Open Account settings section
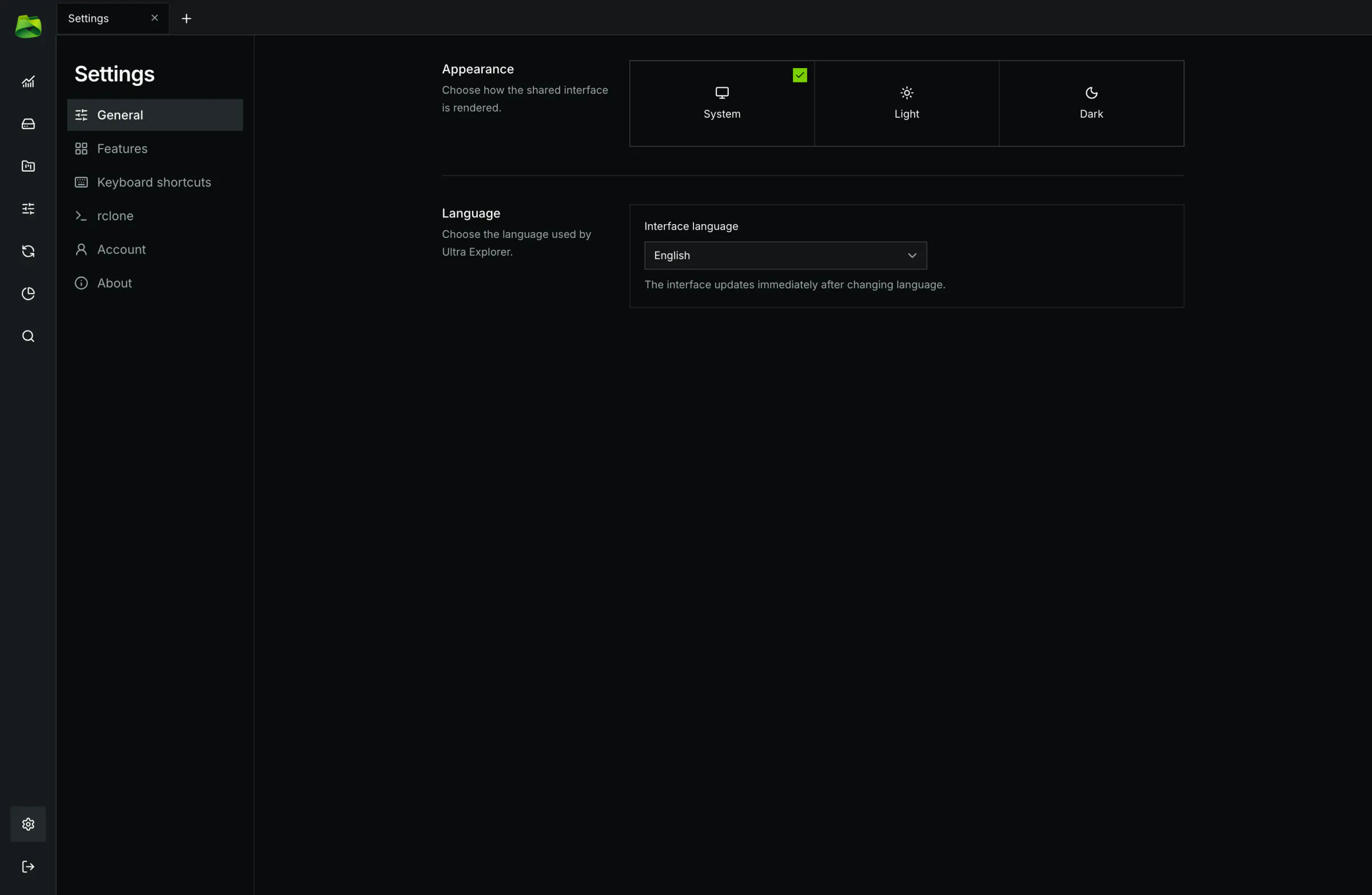 pyautogui.click(x=155, y=249)
